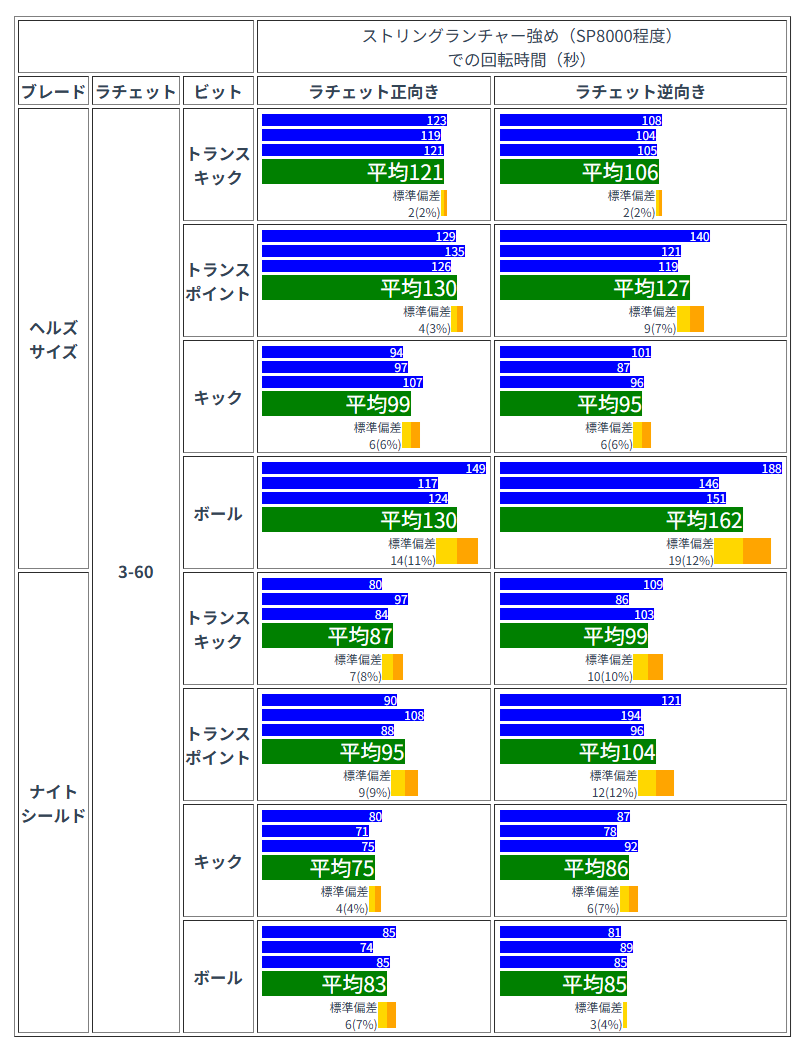The height and width of the screenshot is (1047, 805).
Task: Click the orange deviation swatch beside 19(12%)
Action: pyautogui.click(x=756, y=551)
